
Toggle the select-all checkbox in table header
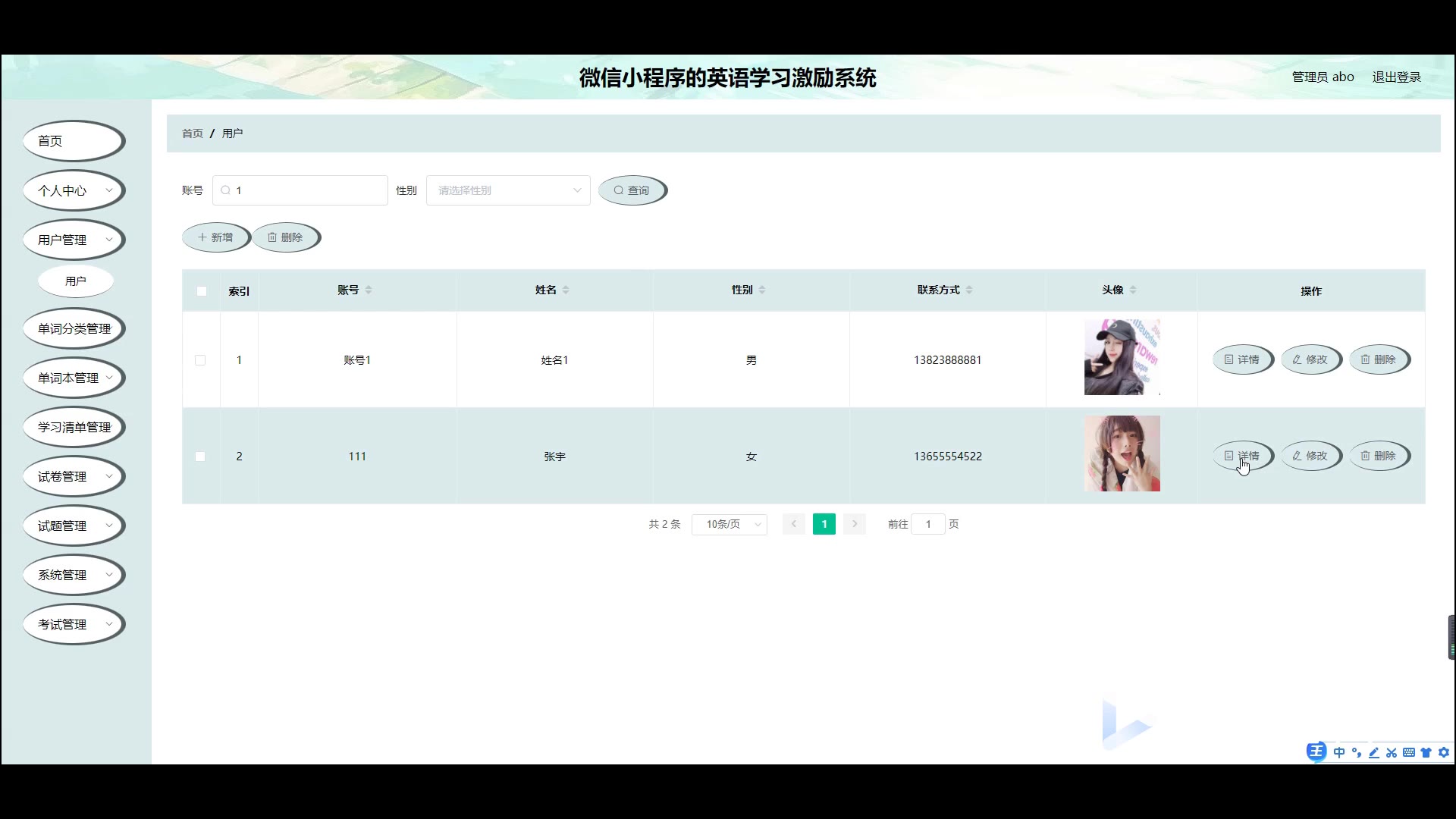click(x=202, y=291)
